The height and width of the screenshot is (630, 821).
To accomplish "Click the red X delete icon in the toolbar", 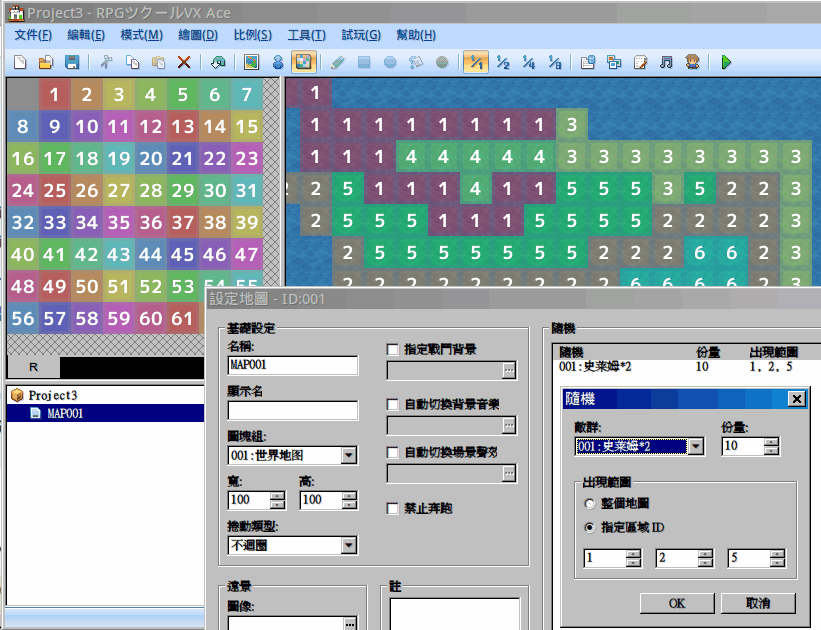I will coord(184,62).
